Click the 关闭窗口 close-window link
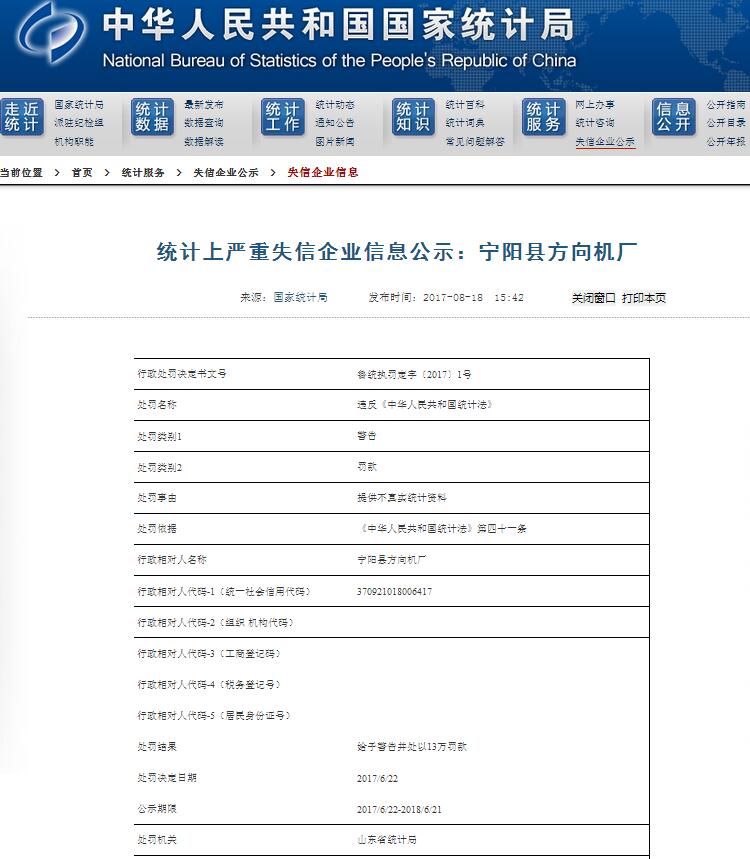 pyautogui.click(x=594, y=298)
